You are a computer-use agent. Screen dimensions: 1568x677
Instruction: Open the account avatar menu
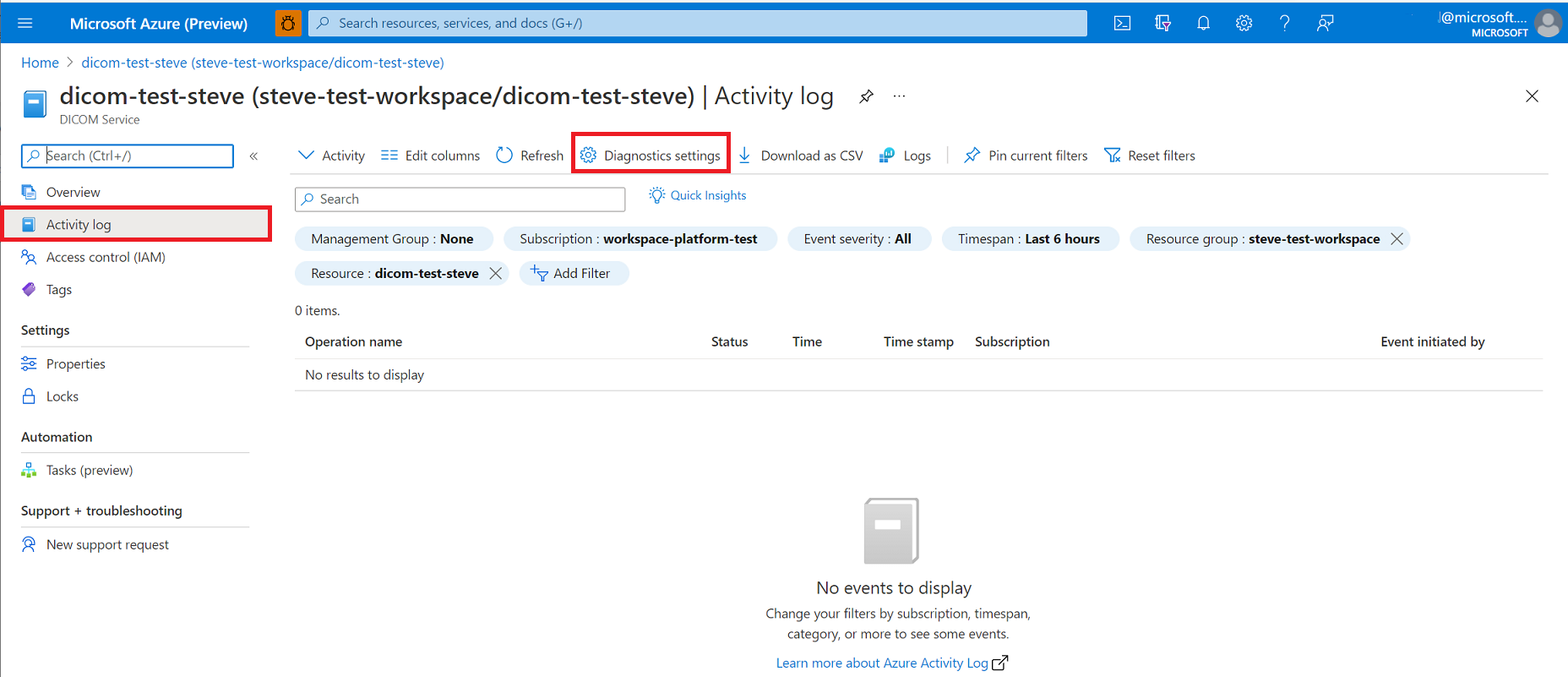[x=1548, y=23]
